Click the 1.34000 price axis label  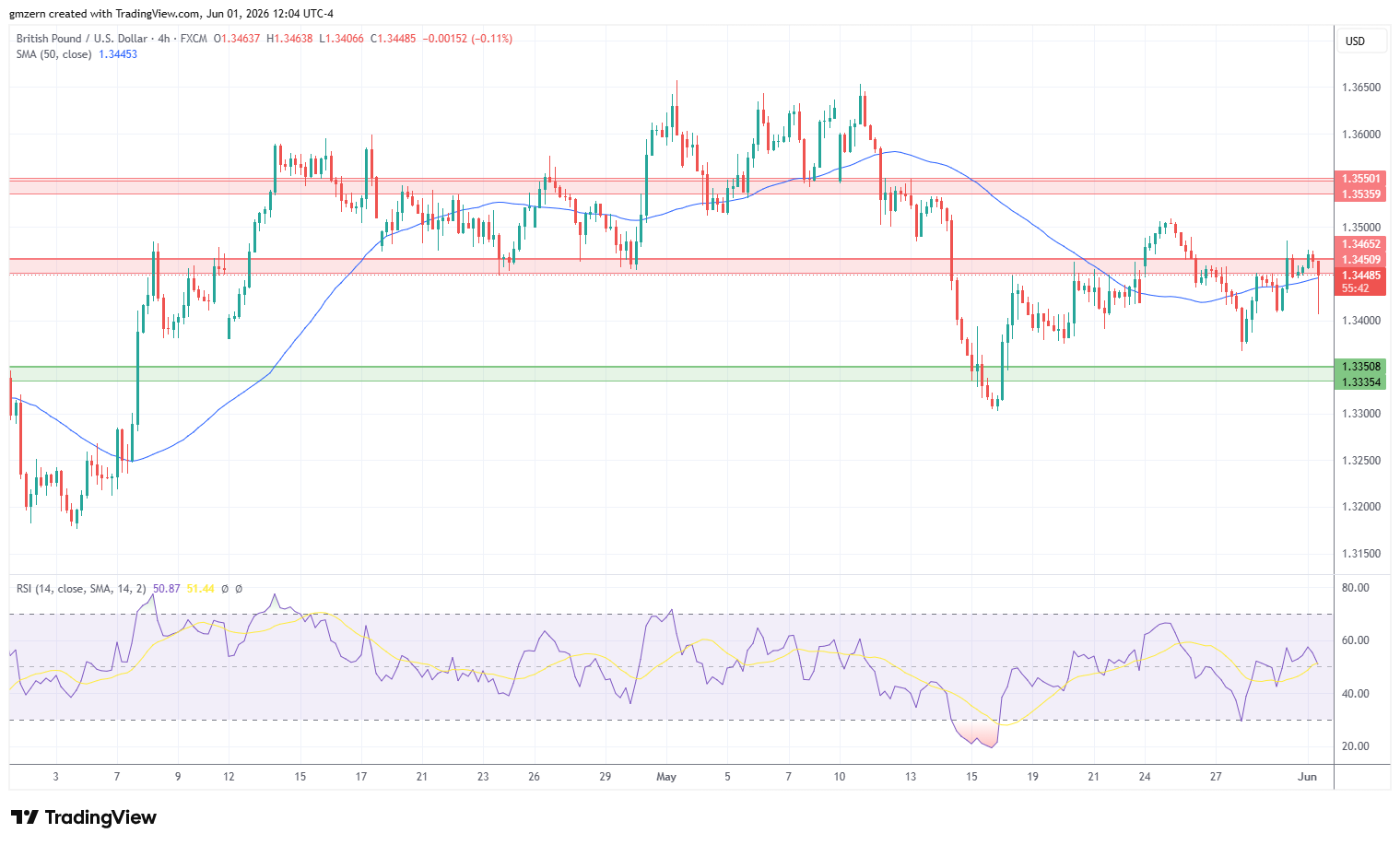coord(1361,321)
